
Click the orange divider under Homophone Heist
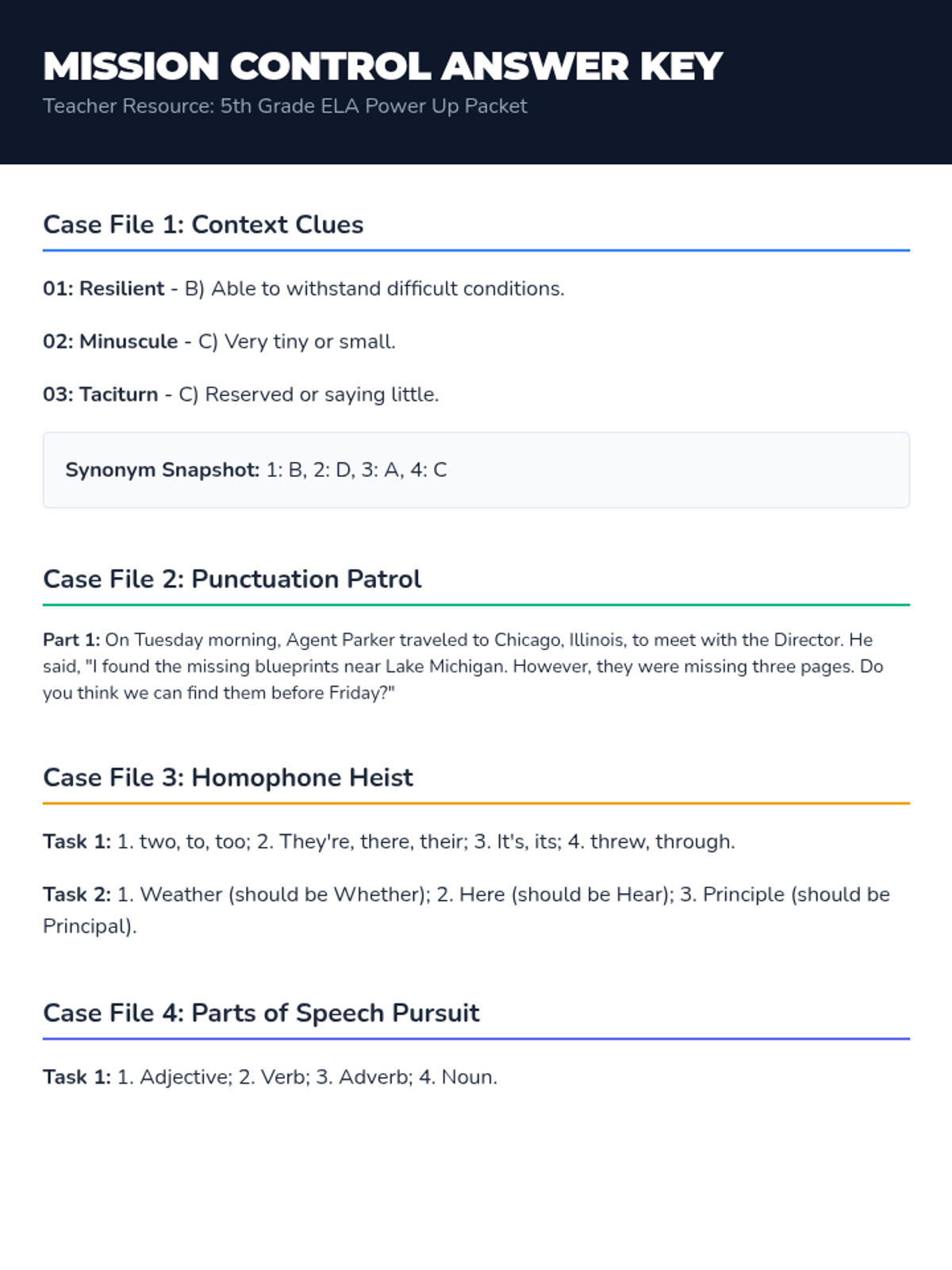coord(476,803)
